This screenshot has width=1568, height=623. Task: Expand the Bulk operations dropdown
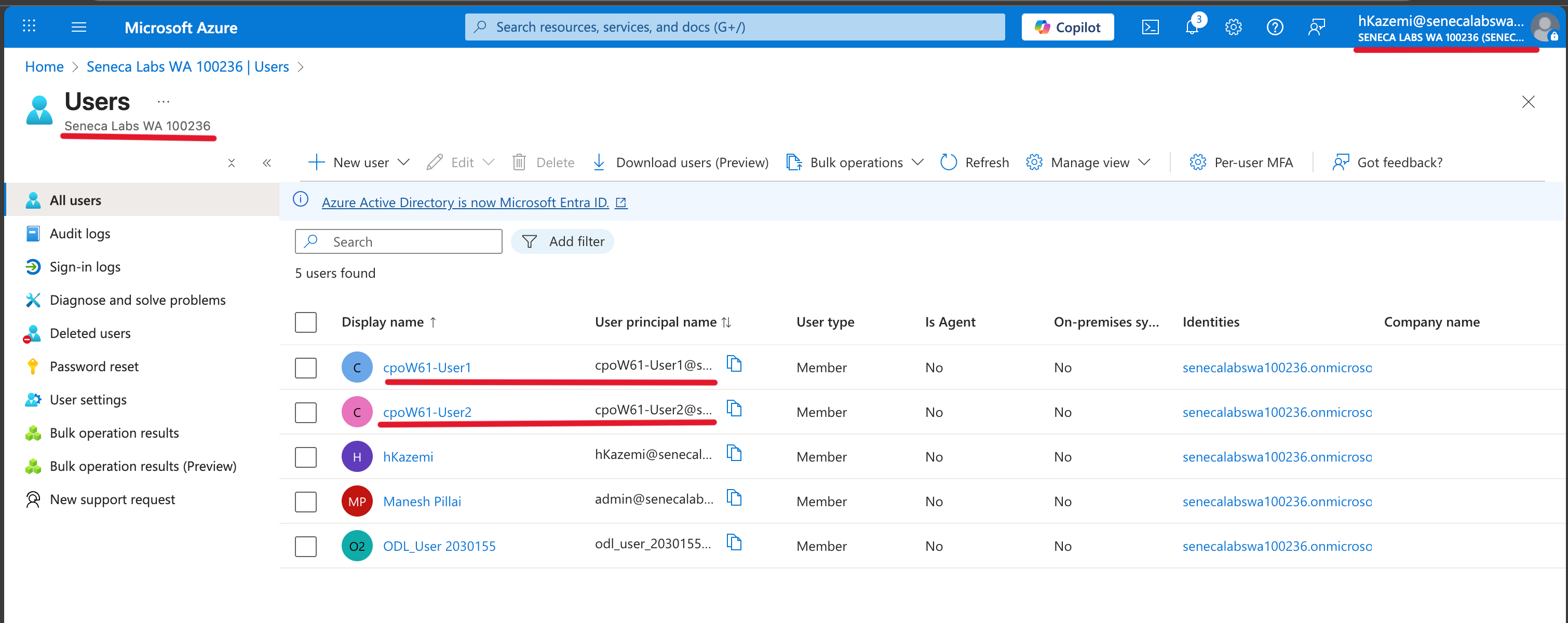pyautogui.click(x=917, y=162)
